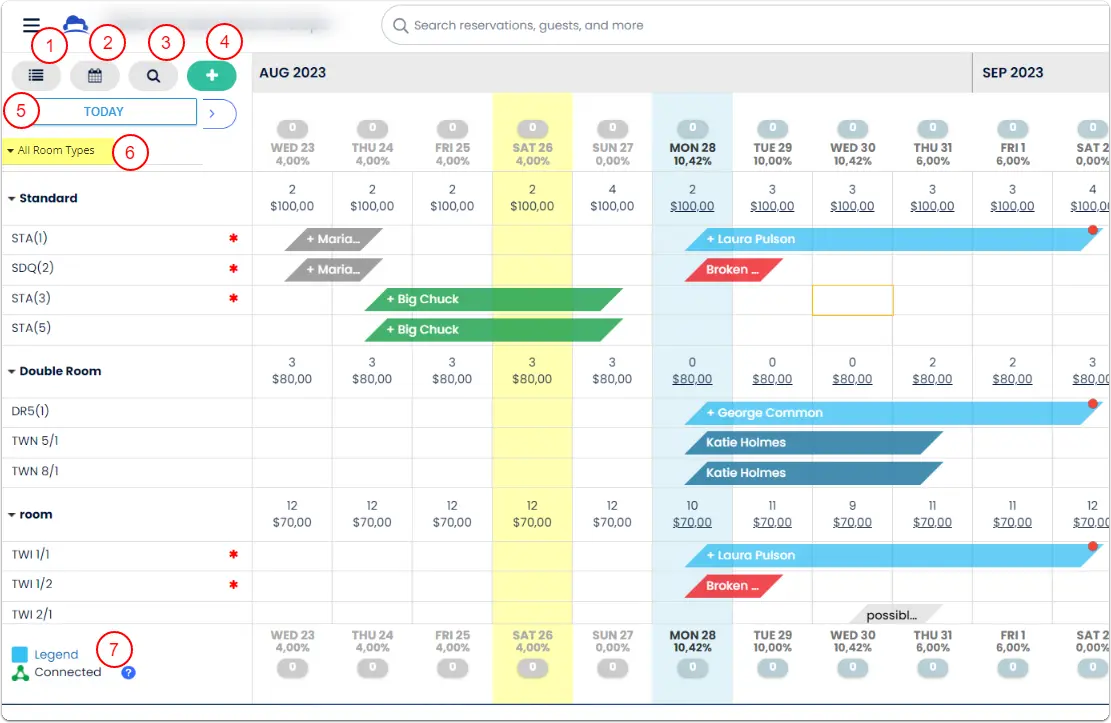Click the cloud logo icon

(x=75, y=24)
